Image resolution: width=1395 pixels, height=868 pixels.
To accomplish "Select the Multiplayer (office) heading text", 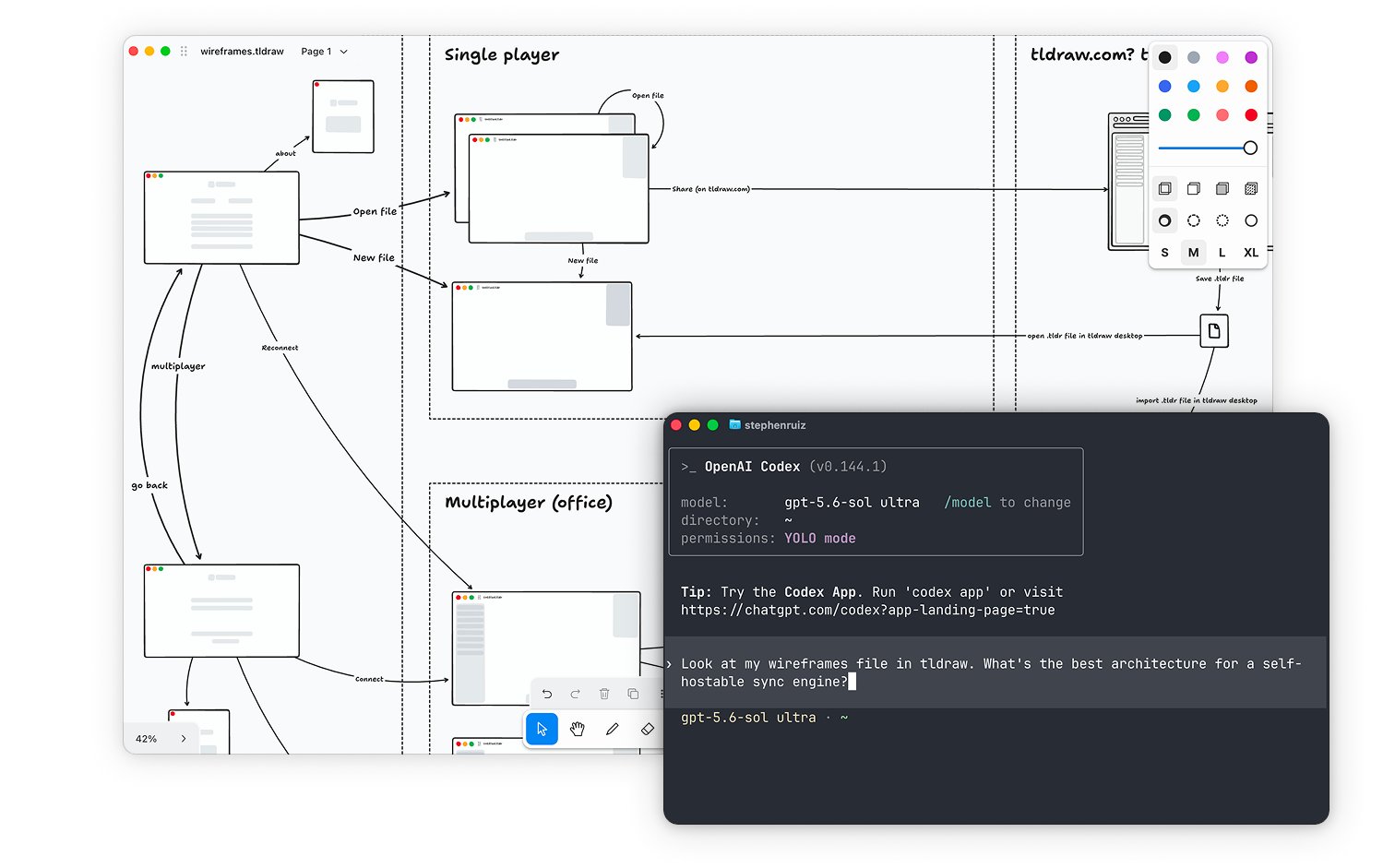I will click(529, 503).
